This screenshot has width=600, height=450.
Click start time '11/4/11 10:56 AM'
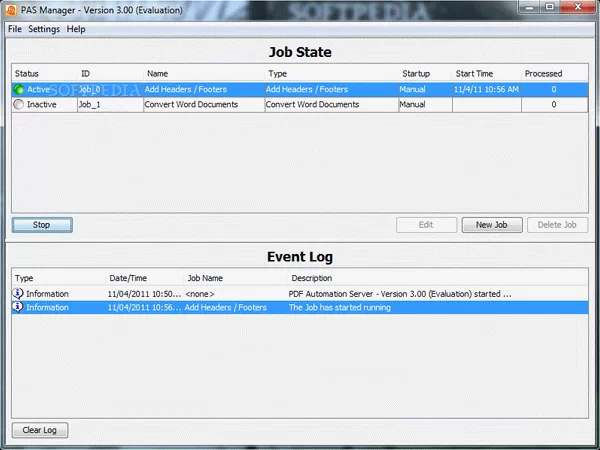point(486,90)
